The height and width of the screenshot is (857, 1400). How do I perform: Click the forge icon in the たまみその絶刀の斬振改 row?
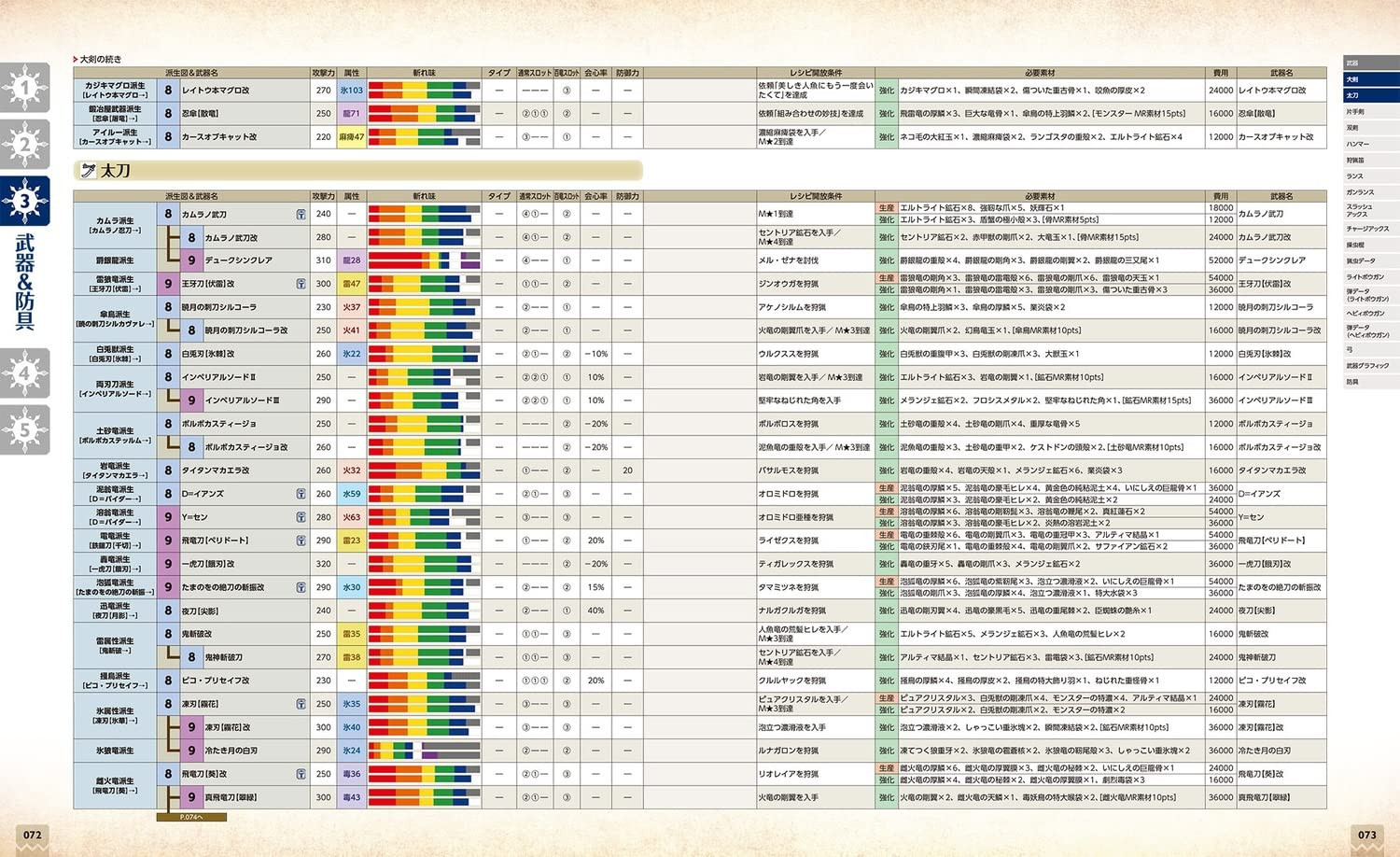pyautogui.click(x=301, y=587)
